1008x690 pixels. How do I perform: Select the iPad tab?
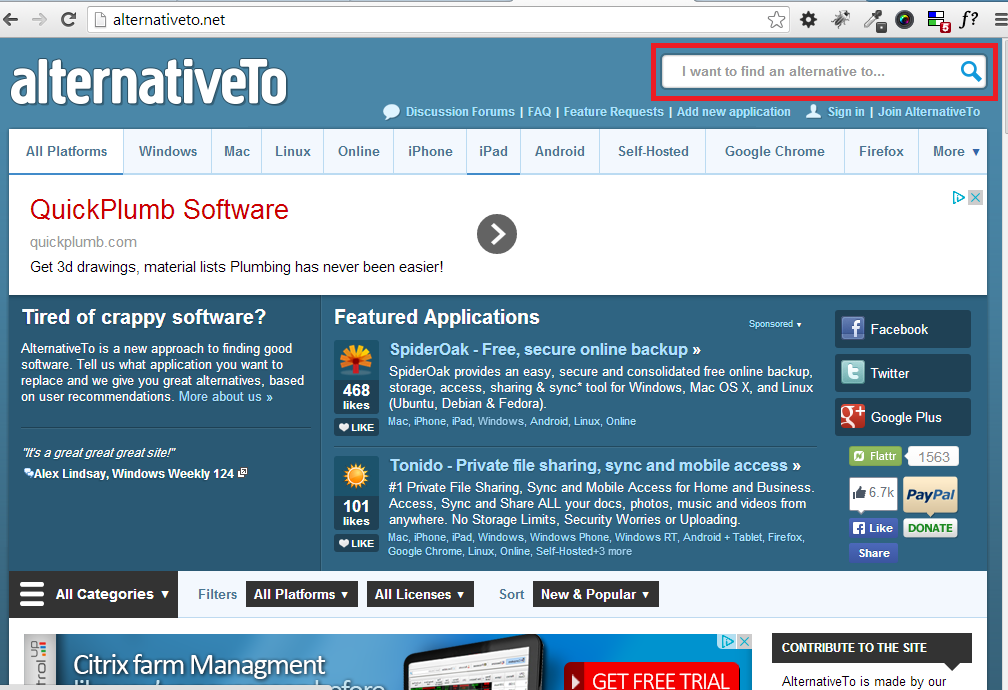[493, 152]
